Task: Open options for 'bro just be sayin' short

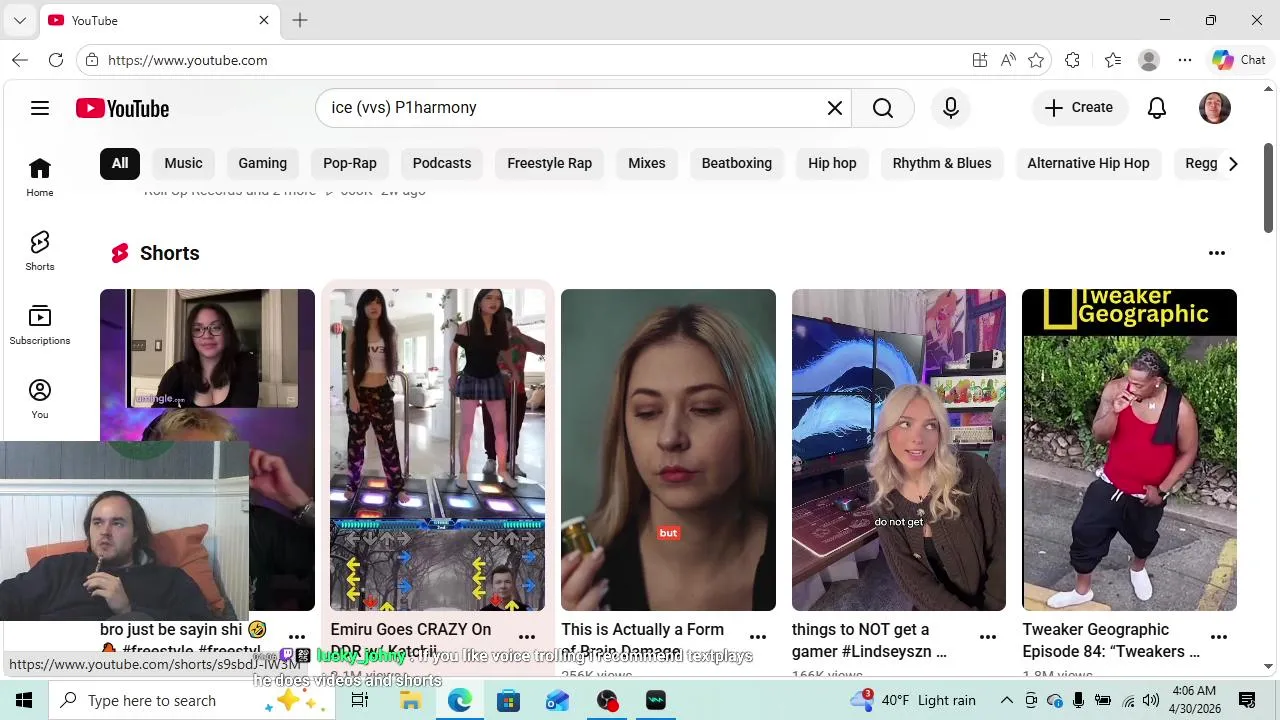Action: pyautogui.click(x=297, y=637)
